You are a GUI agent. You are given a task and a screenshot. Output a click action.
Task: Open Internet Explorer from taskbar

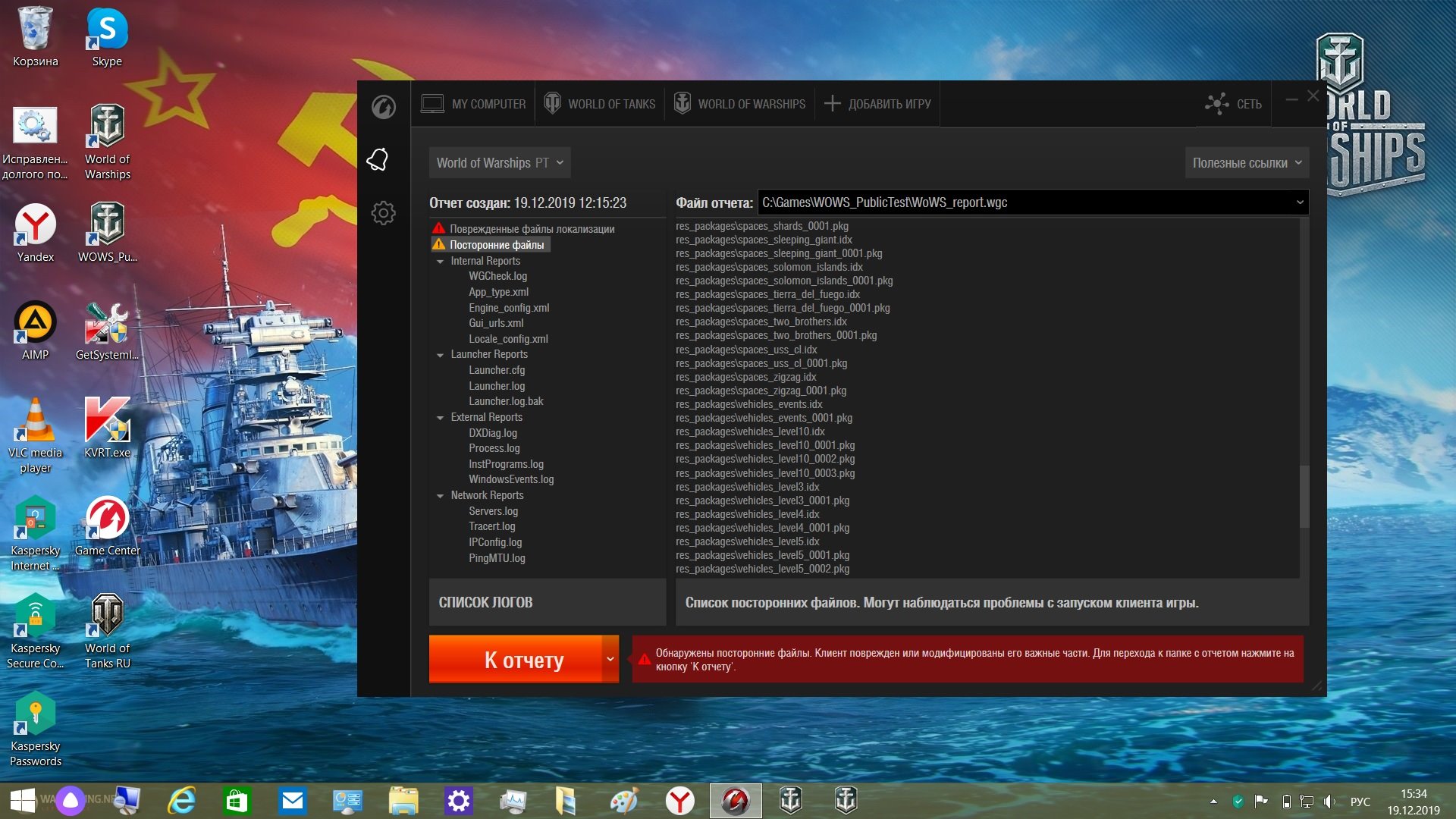(x=182, y=801)
